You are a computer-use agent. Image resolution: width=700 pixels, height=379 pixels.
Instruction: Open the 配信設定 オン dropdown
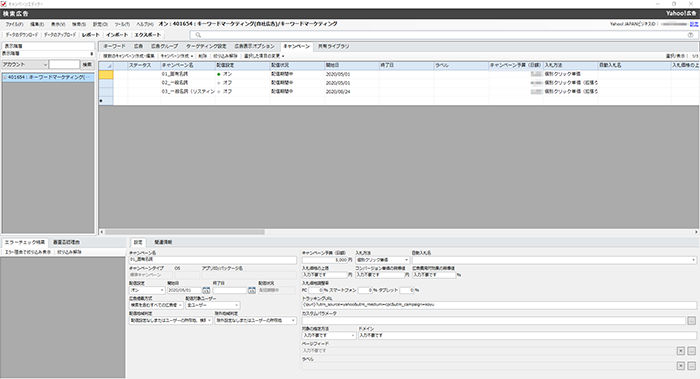(x=147, y=291)
